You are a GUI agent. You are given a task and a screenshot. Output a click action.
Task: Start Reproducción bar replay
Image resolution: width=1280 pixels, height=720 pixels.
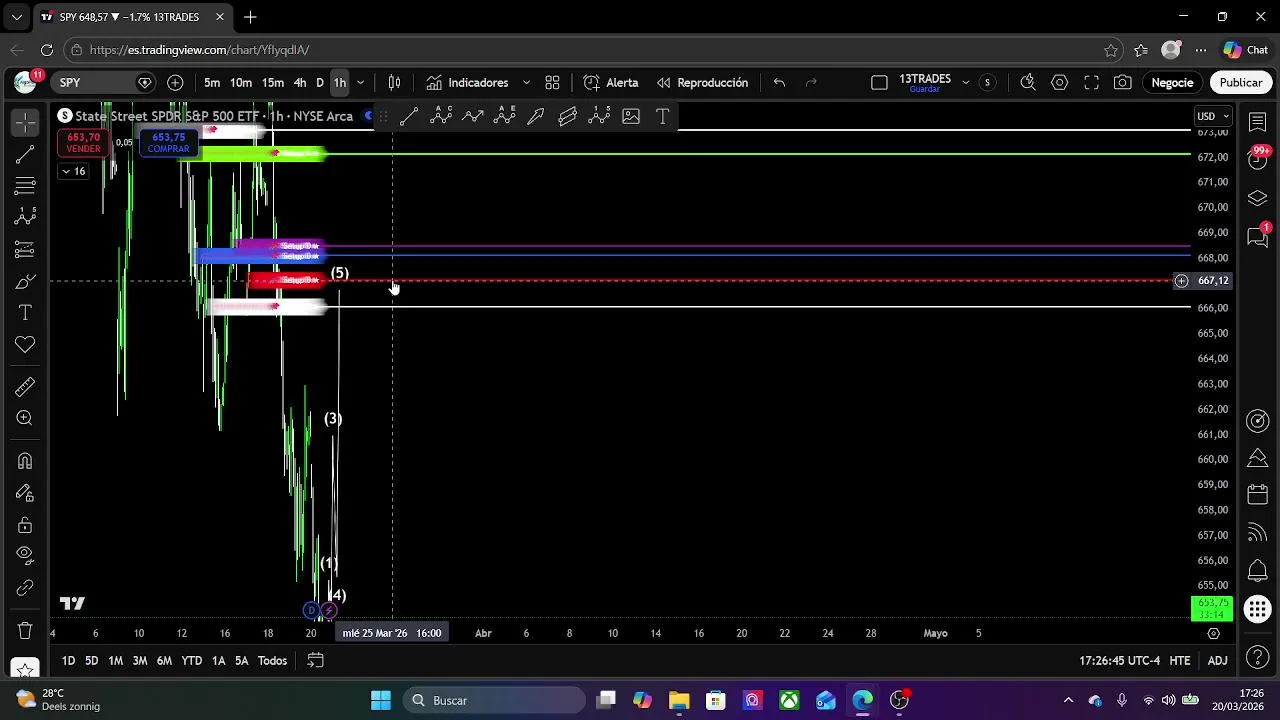tap(702, 83)
